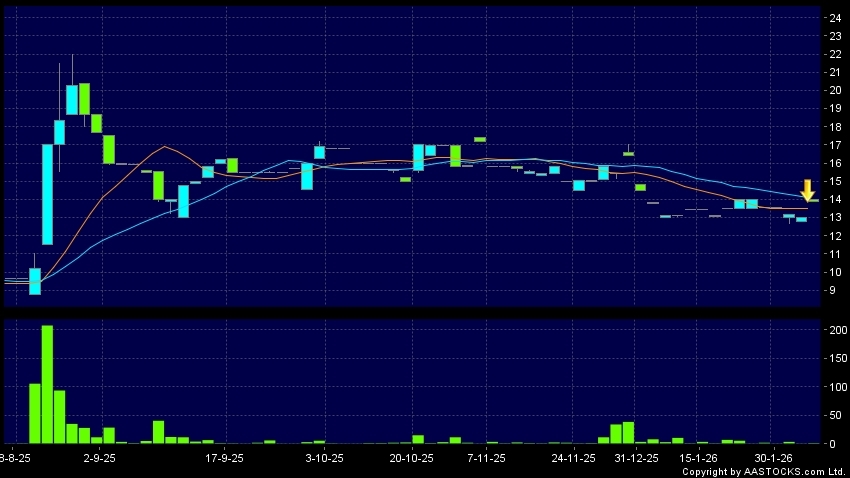Select the tall cyan candlestick rising to 17
The height and width of the screenshot is (478, 850).
47,194
